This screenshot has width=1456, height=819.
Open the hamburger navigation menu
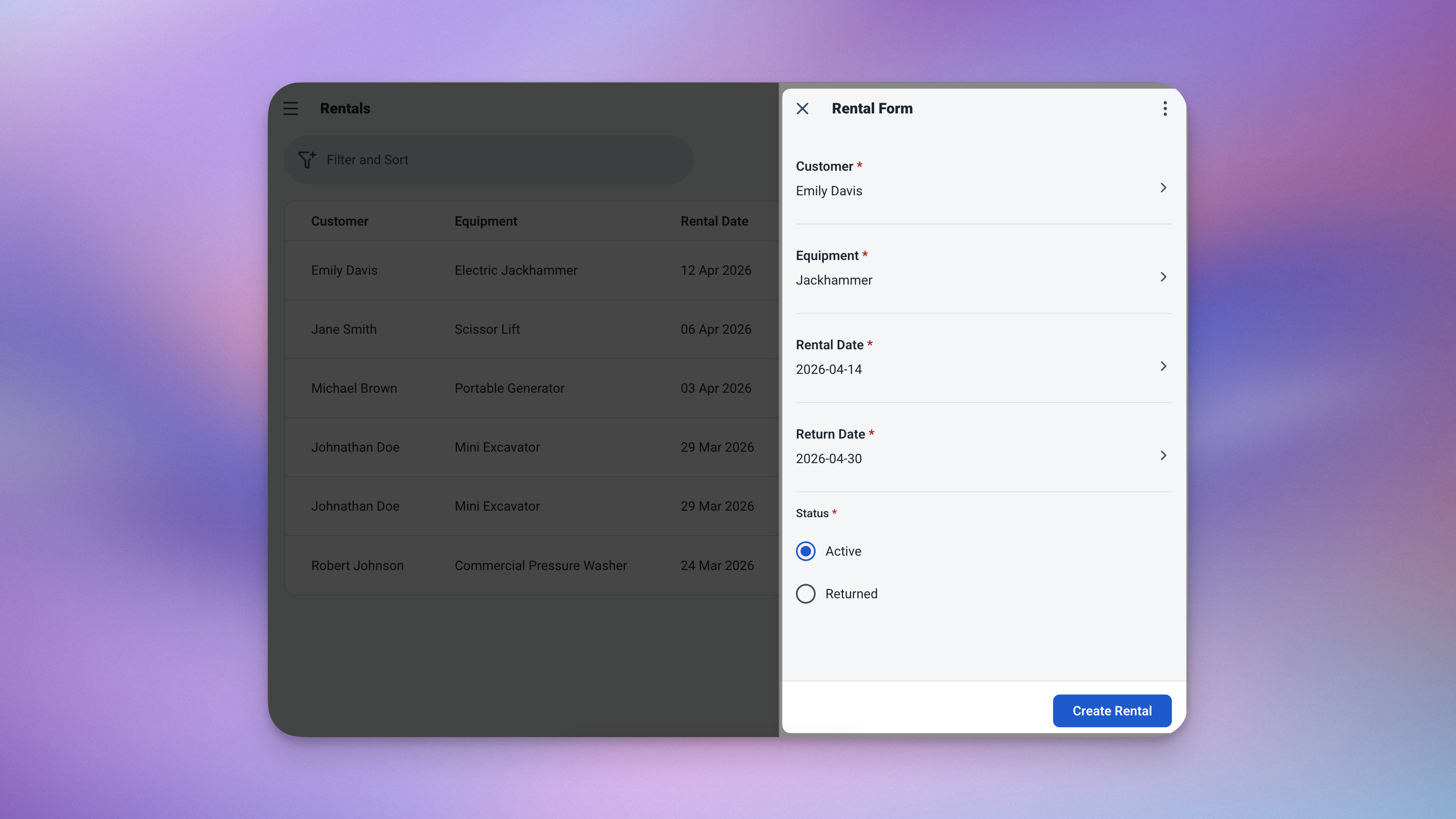coord(291,108)
